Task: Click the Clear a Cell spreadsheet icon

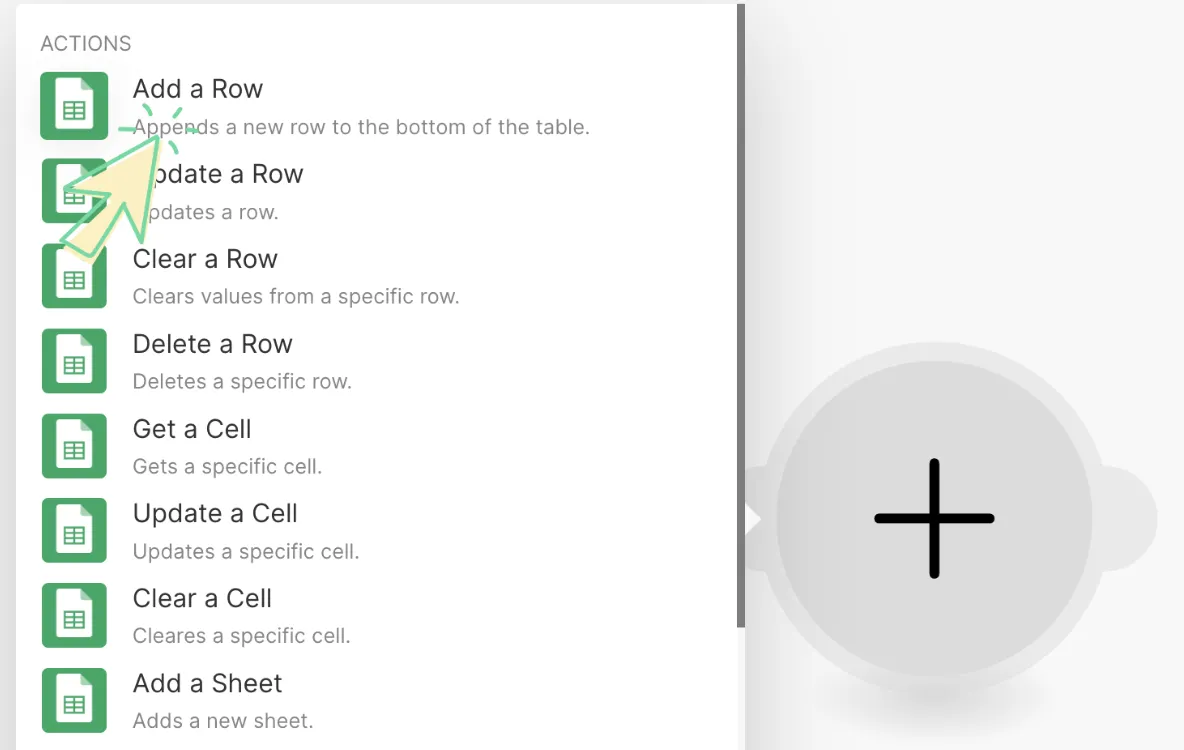Action: (x=74, y=615)
